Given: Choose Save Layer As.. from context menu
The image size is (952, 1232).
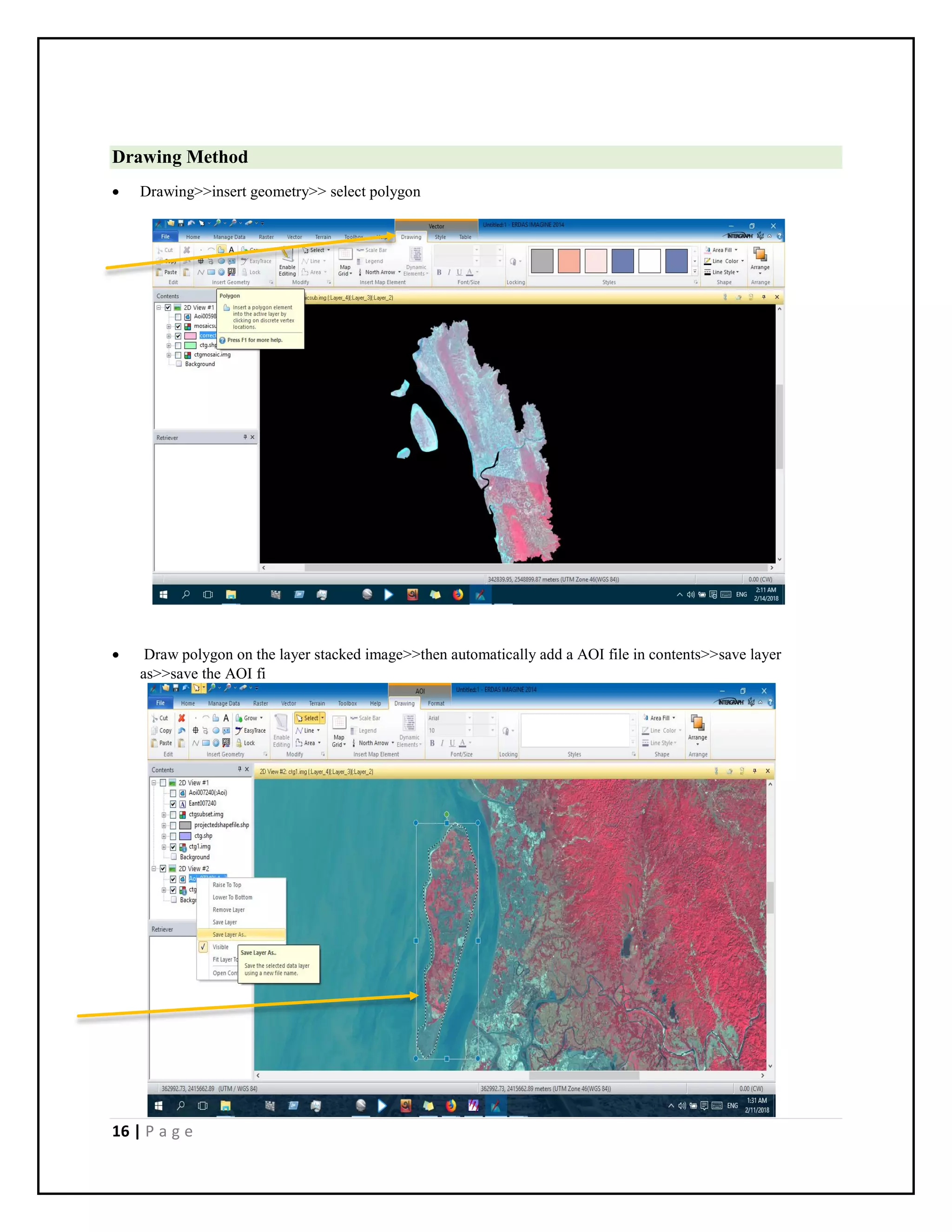Looking at the screenshot, I should coord(230,935).
